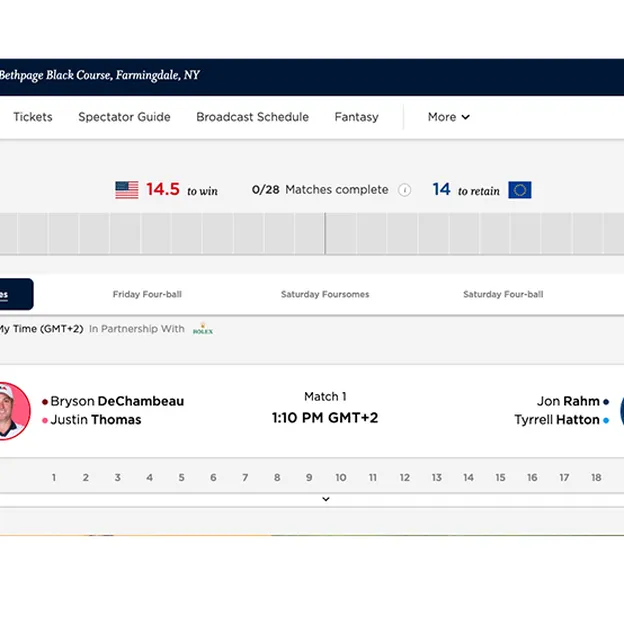This screenshot has height=624, width=624.
Task: Open the Fantasy section
Action: (x=356, y=117)
